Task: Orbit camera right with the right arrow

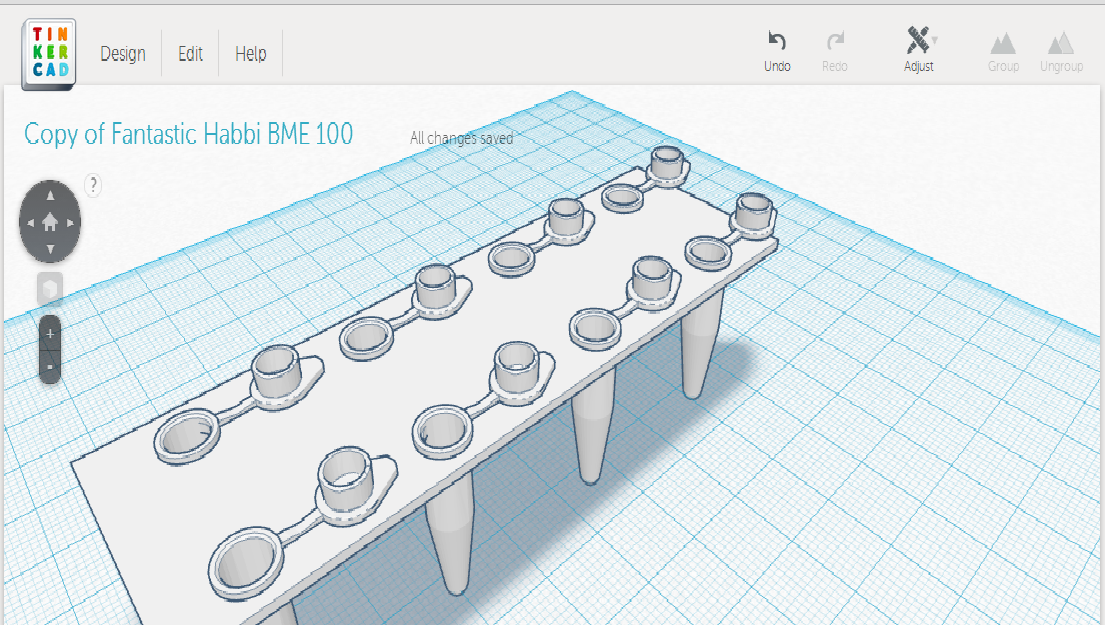Action: 71,222
